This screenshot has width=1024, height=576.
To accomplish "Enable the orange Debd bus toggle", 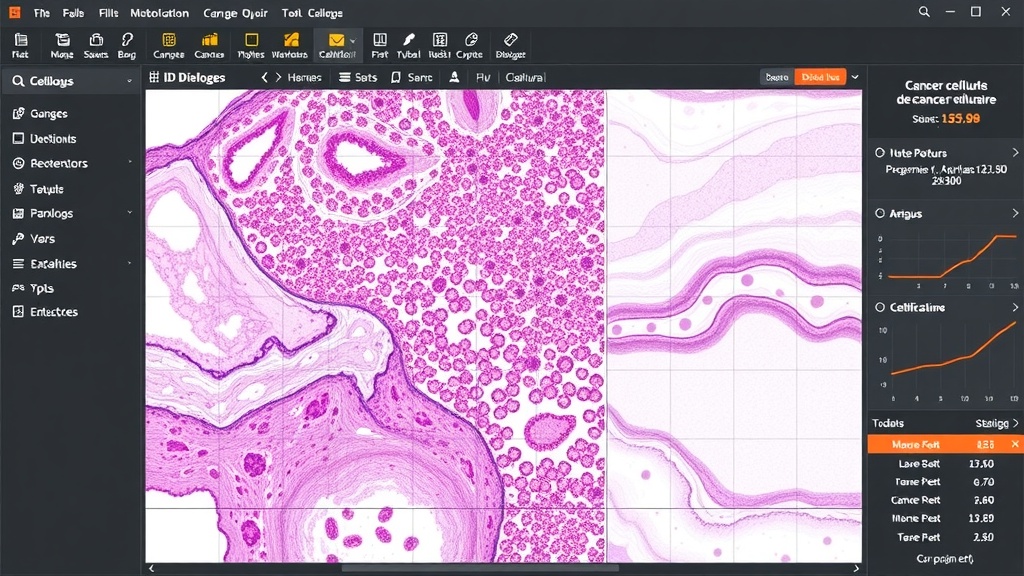I will [x=819, y=76].
